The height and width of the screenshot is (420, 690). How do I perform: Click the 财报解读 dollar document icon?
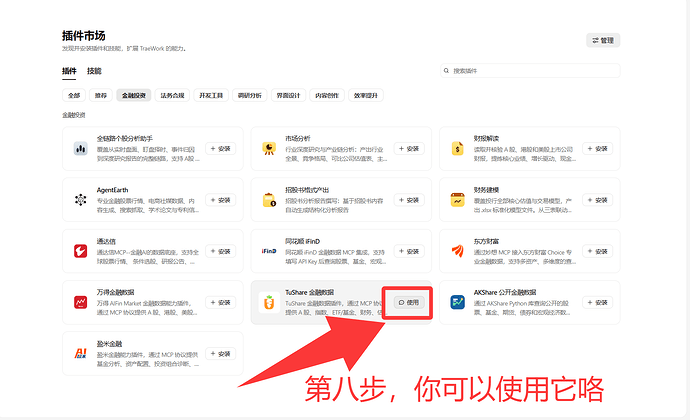click(458, 149)
